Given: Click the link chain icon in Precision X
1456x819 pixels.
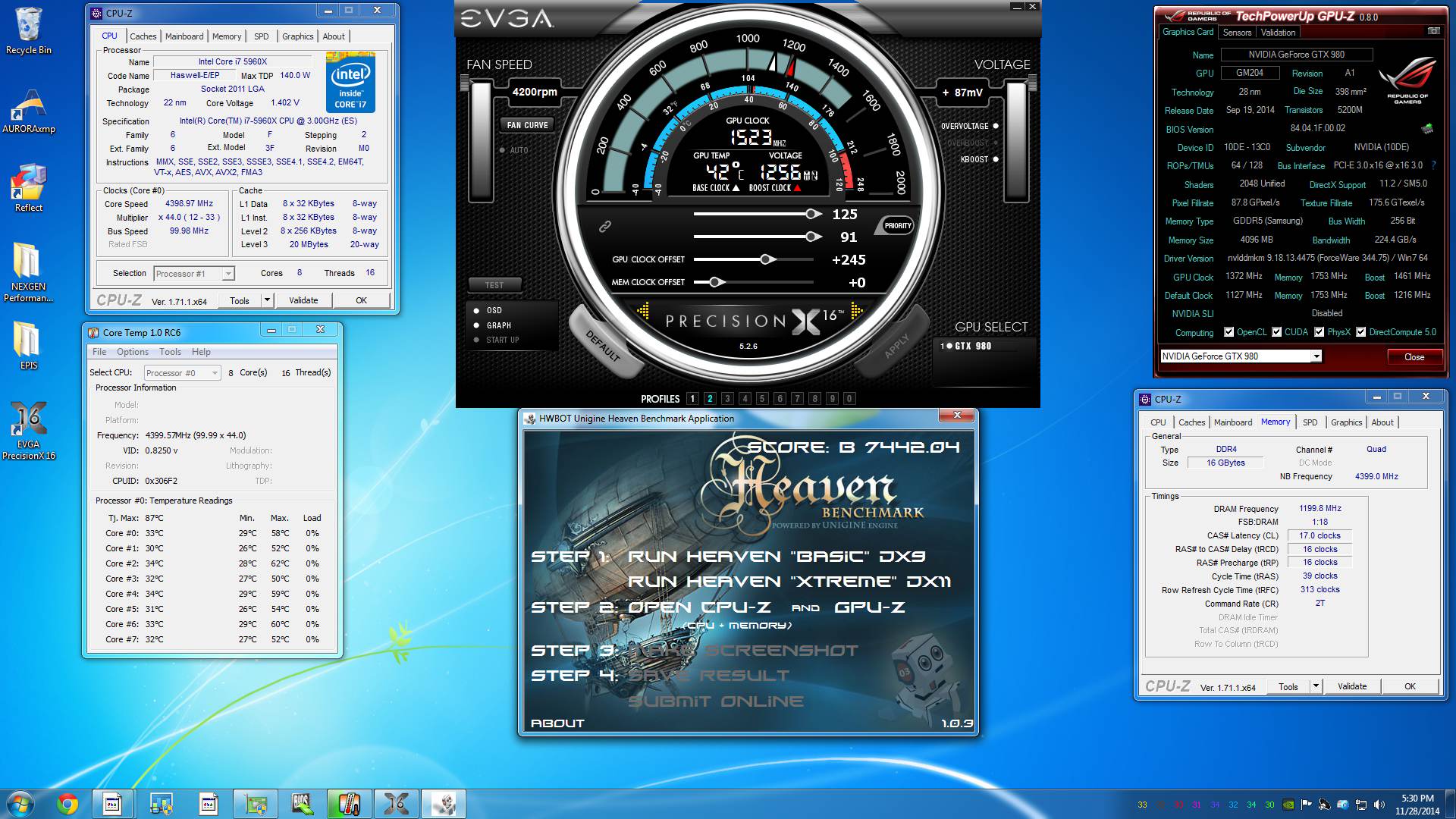Looking at the screenshot, I should (605, 226).
